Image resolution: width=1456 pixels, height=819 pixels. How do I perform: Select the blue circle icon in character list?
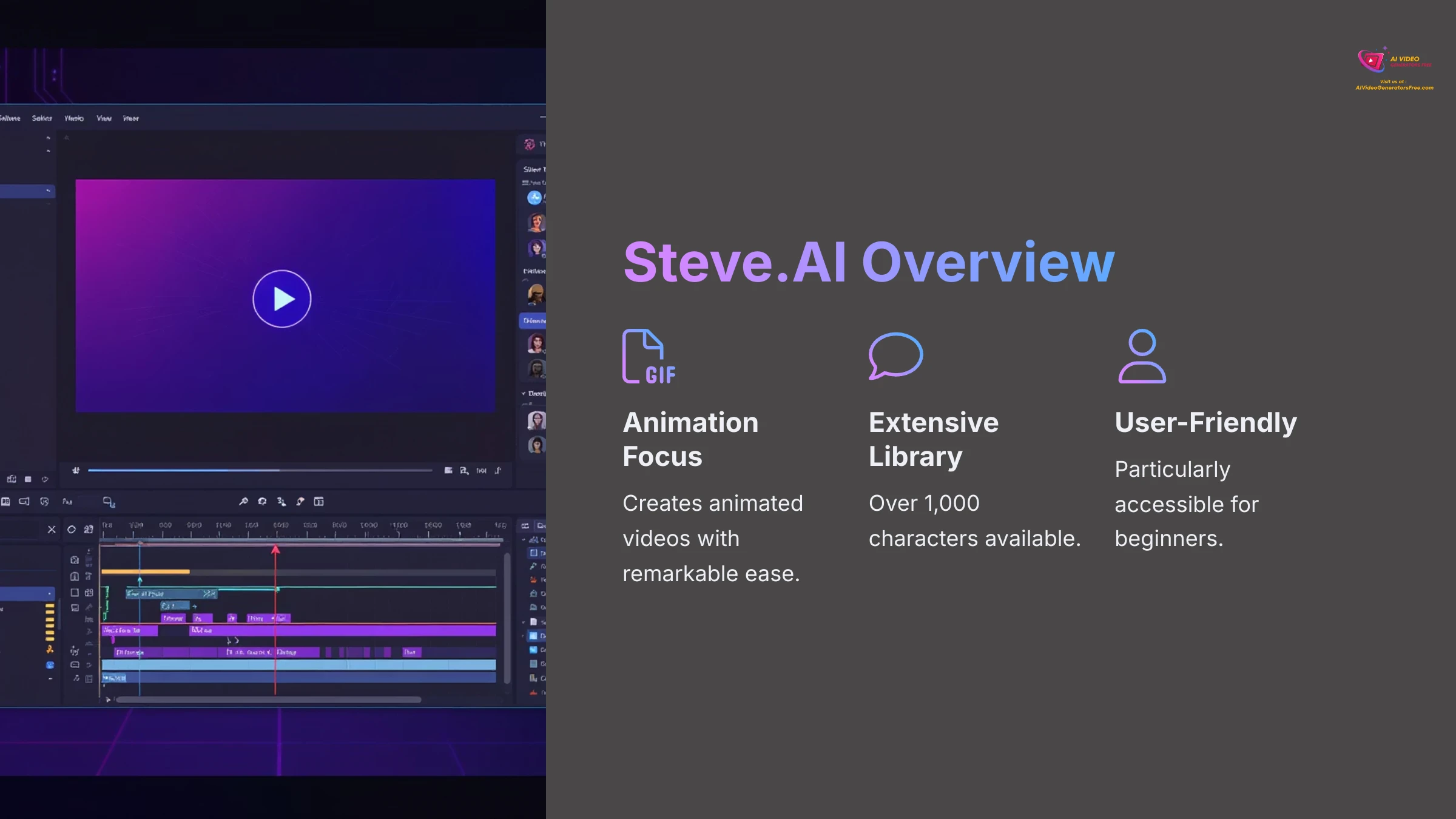(x=534, y=197)
